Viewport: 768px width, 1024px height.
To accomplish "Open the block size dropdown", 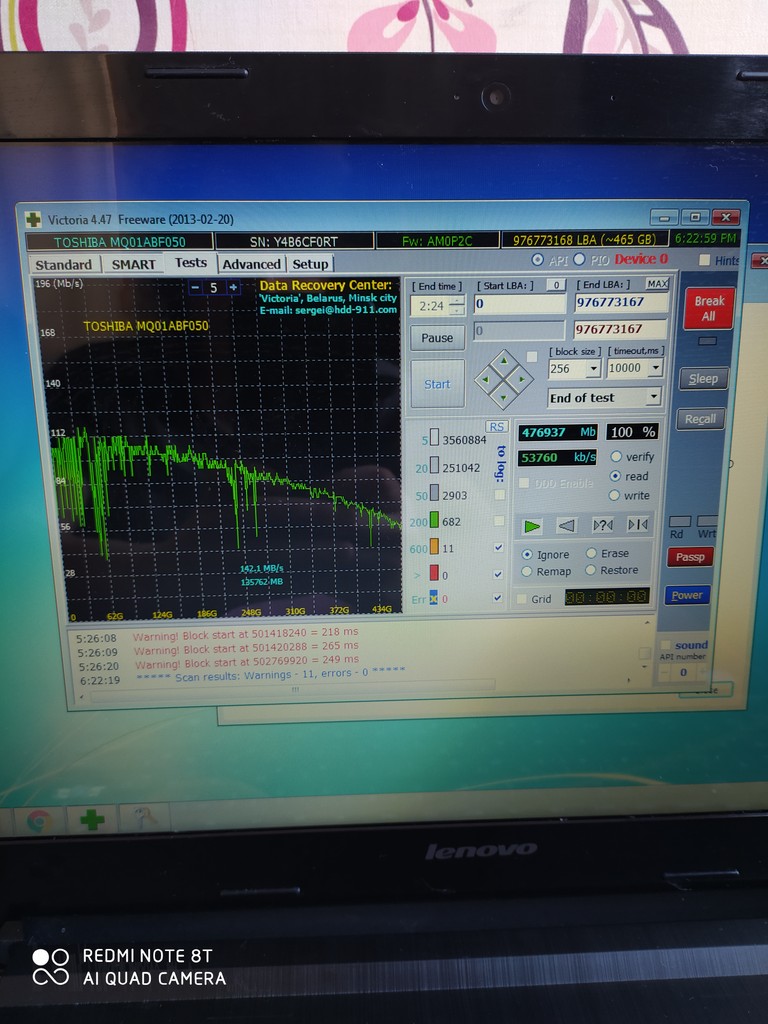I will point(593,369).
